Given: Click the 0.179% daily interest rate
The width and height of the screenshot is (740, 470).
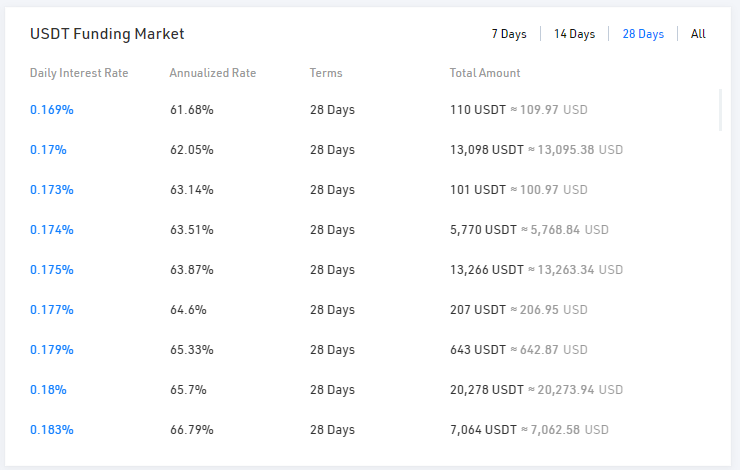Looking at the screenshot, I should [52, 350].
